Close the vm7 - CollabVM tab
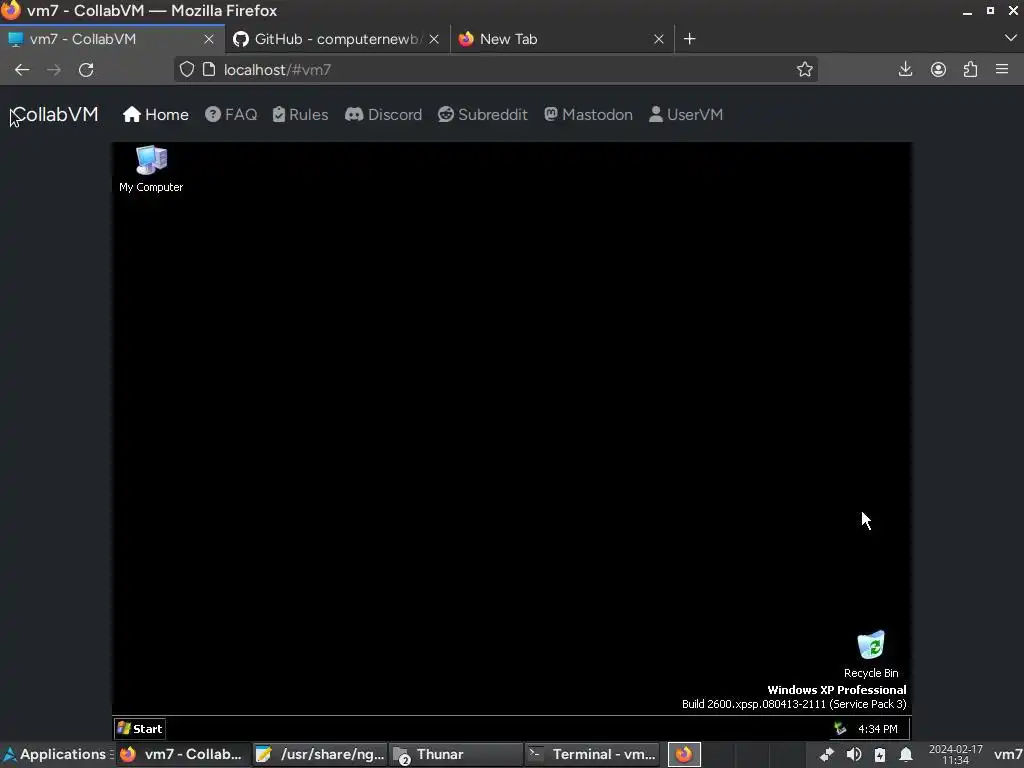1024x768 pixels. [209, 39]
